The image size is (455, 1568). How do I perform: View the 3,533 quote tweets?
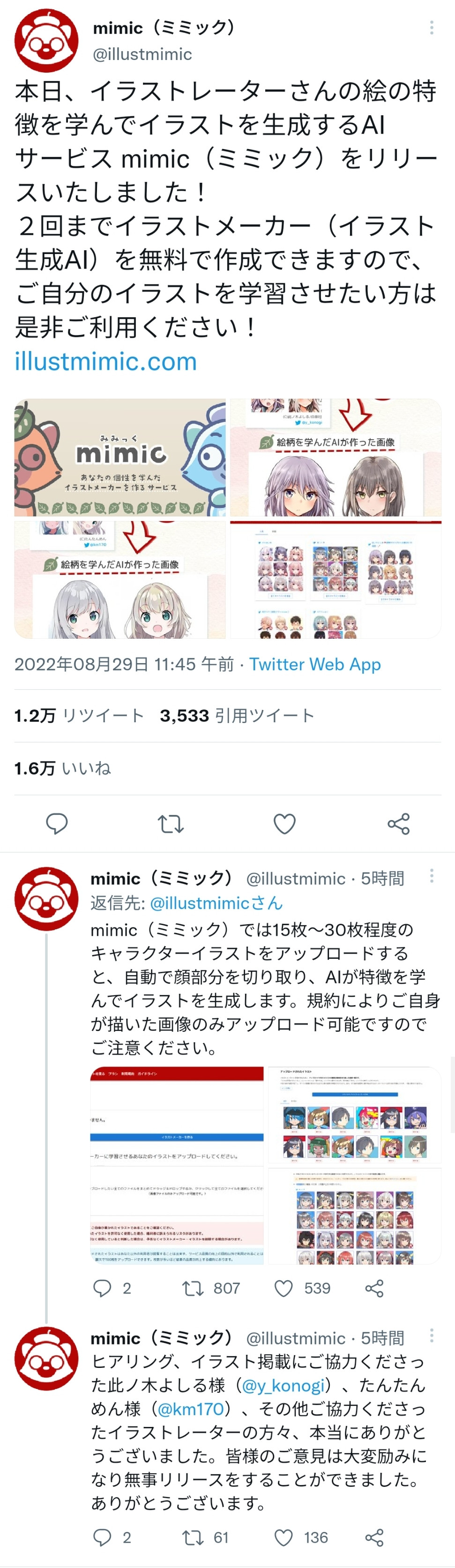[237, 715]
